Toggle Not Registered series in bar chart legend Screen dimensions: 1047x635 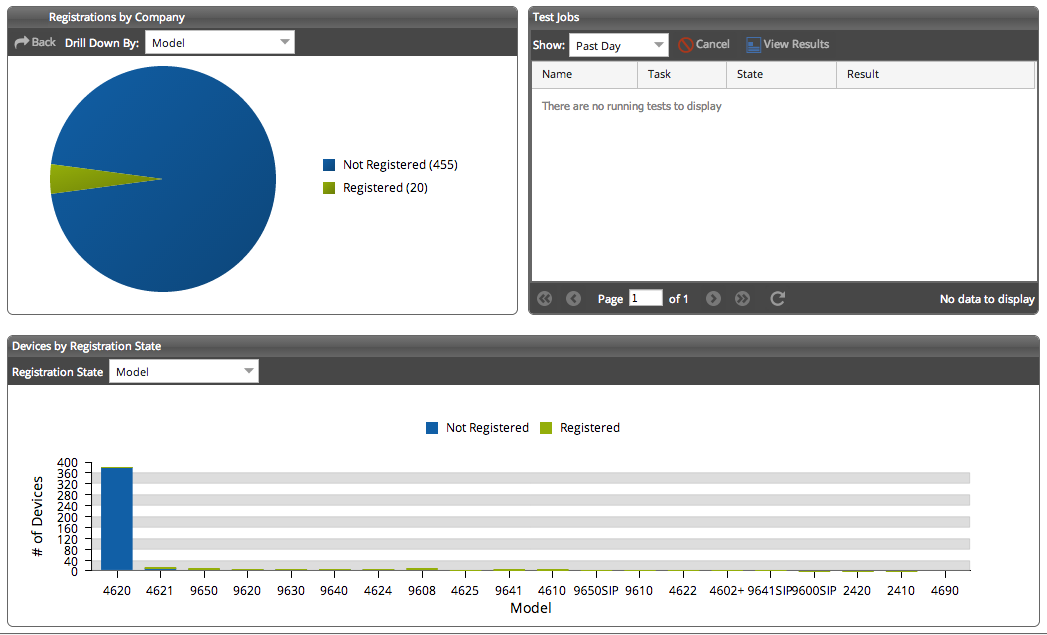477,428
